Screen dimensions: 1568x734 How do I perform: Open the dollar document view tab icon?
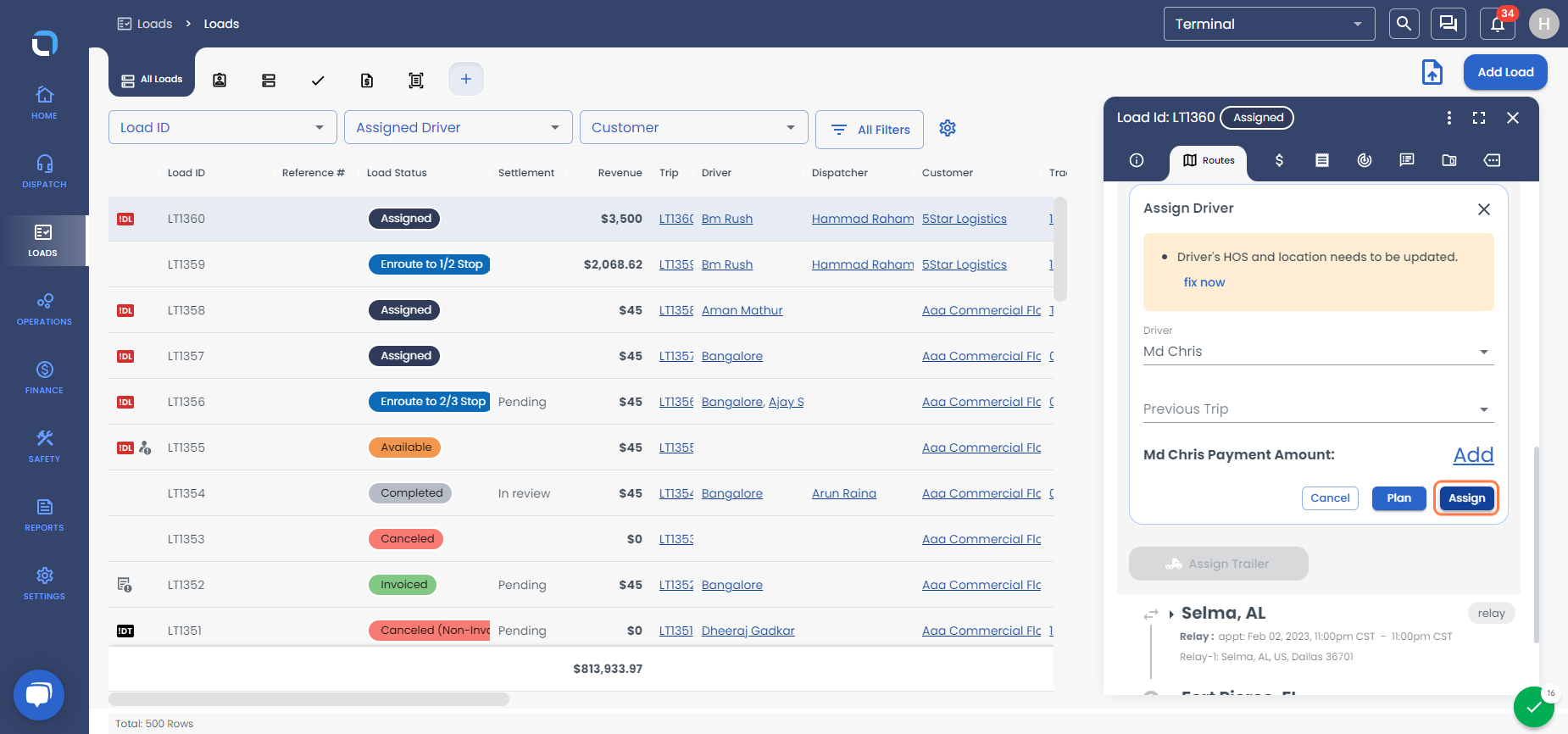(x=367, y=80)
